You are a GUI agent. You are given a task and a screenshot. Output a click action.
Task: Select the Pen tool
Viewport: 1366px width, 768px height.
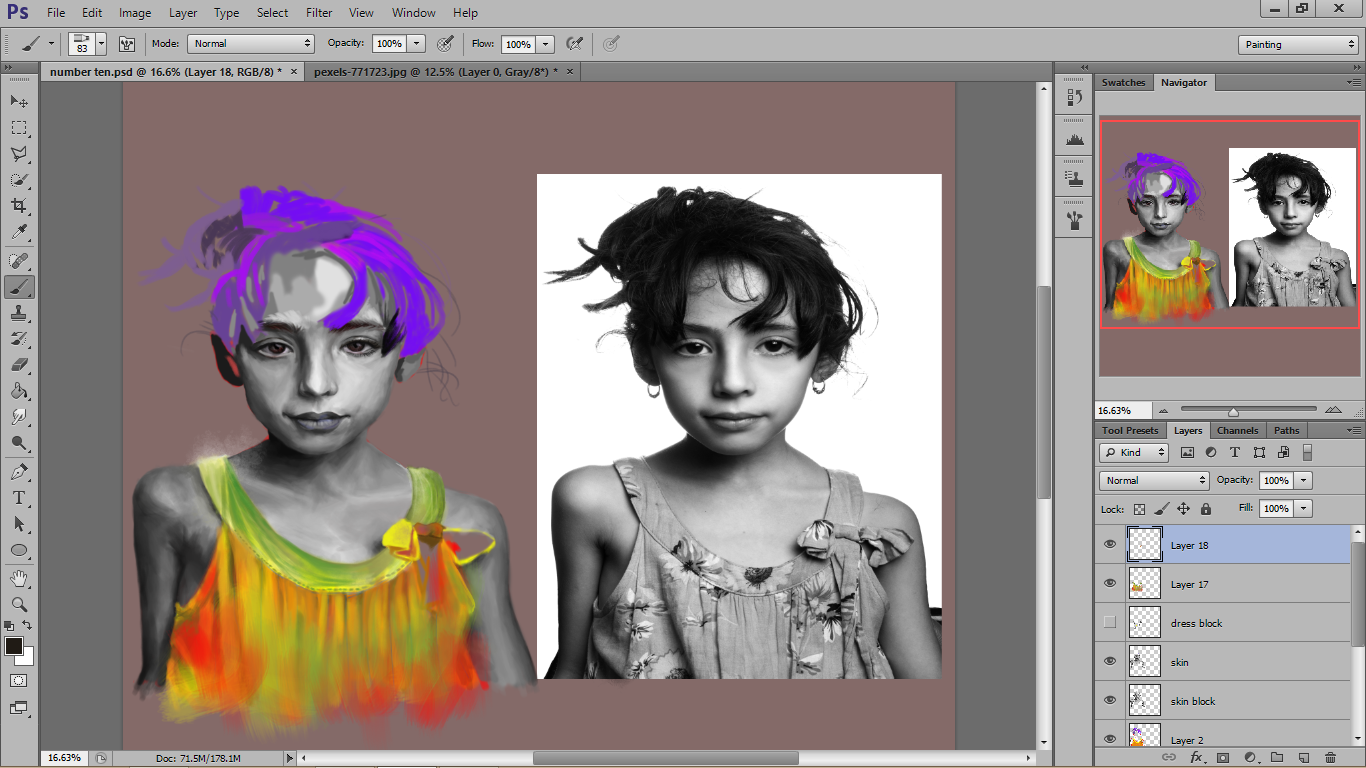tap(19, 472)
